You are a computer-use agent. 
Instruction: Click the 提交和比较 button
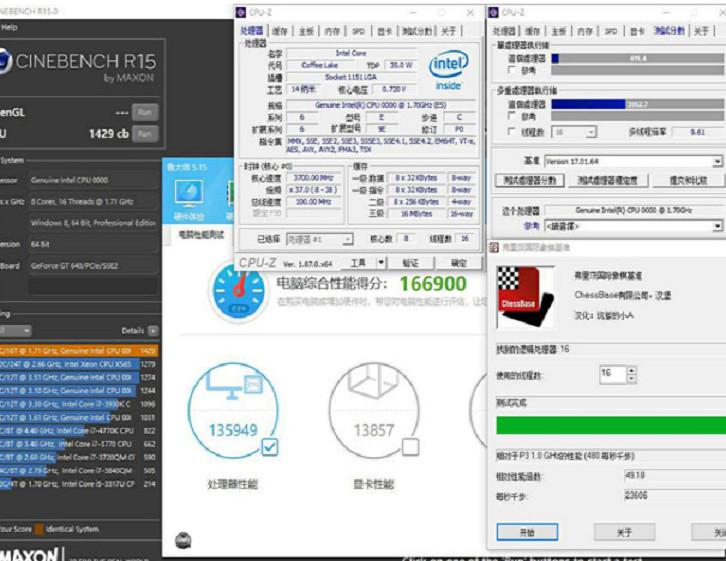(x=688, y=181)
